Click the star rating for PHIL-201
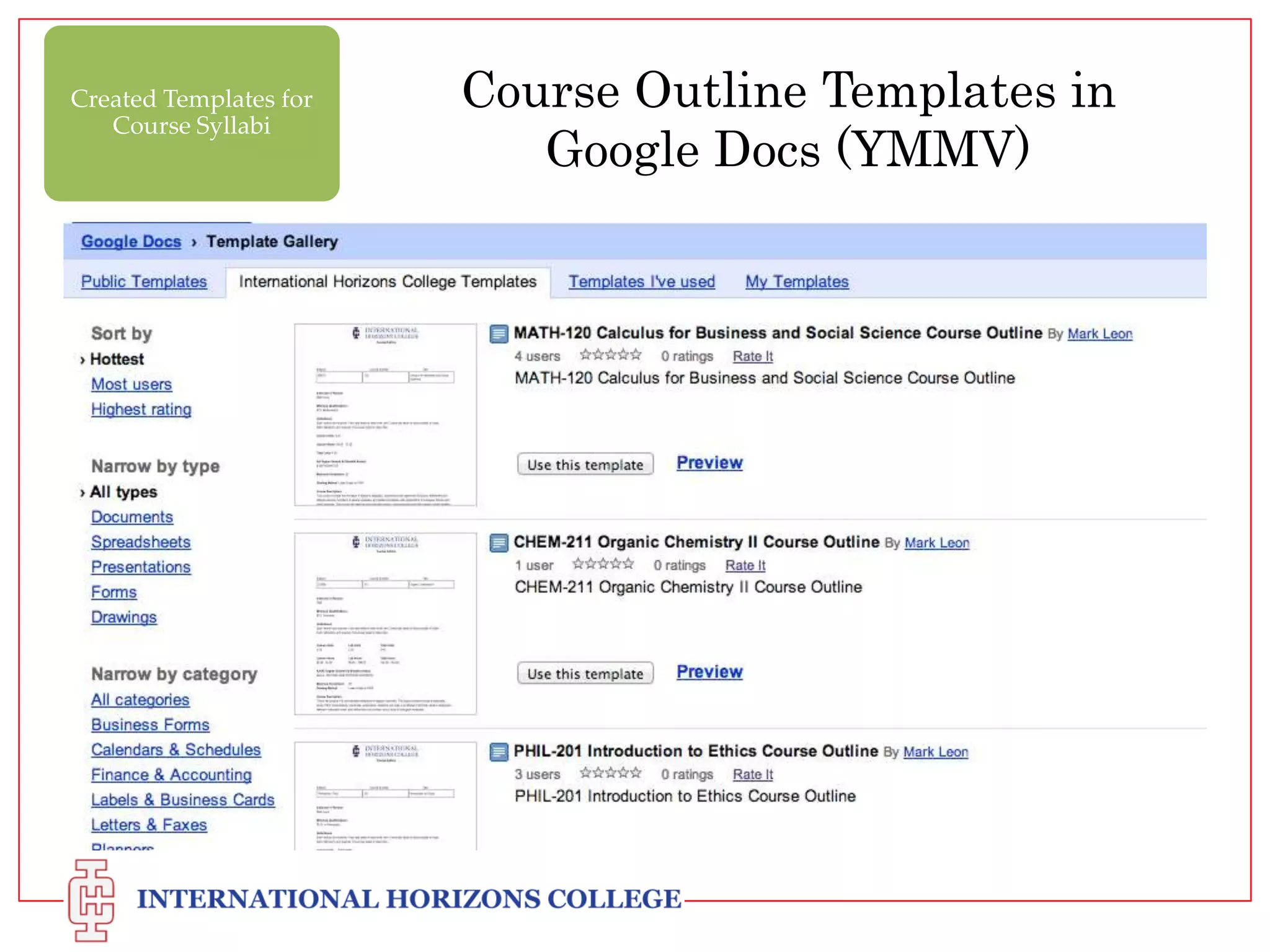Viewport: 1270px width, 952px height. 610,773
